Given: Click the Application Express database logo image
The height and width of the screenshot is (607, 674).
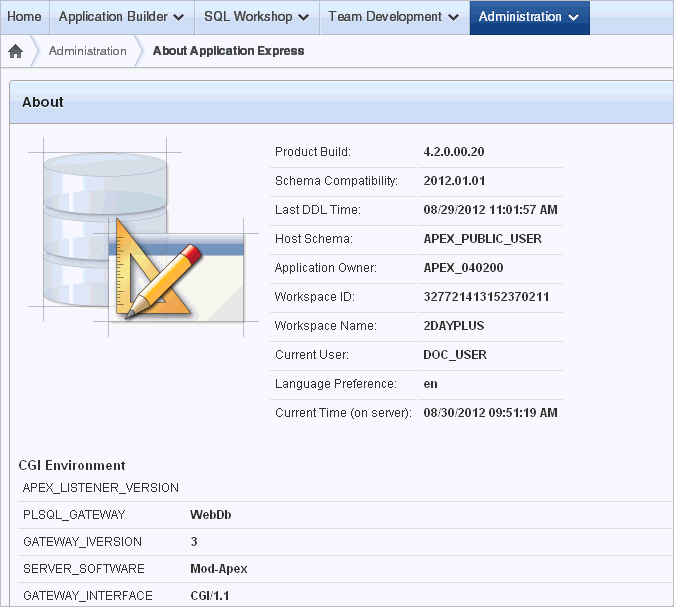Looking at the screenshot, I should [x=143, y=237].
